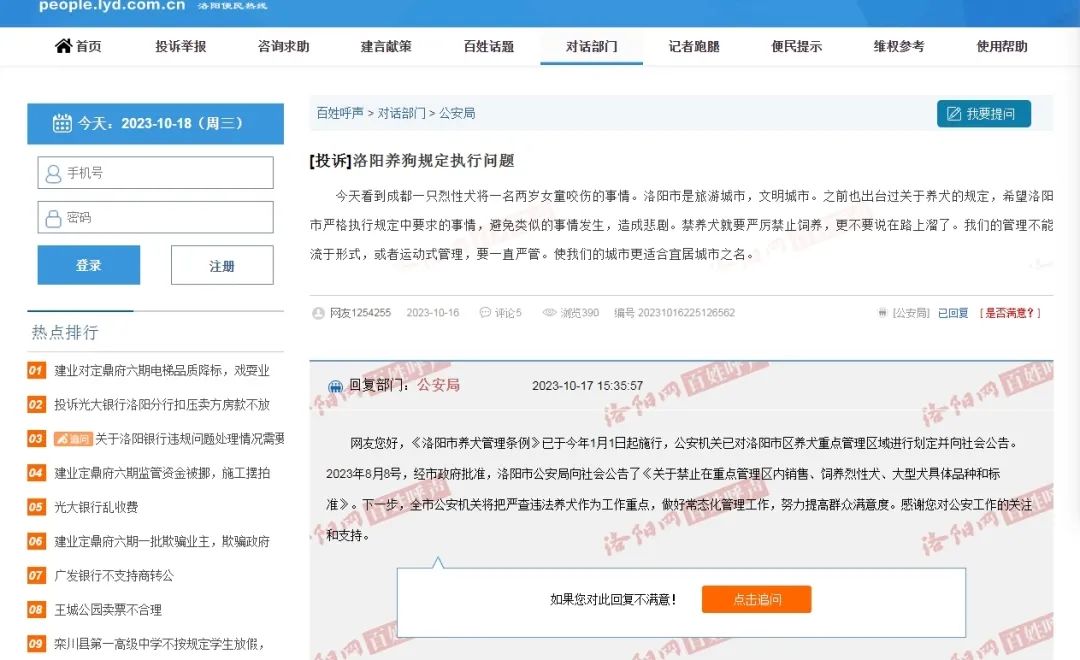Image resolution: width=1080 pixels, height=660 pixels.
Task: Click the 04 rank badge
Action: click(36, 473)
